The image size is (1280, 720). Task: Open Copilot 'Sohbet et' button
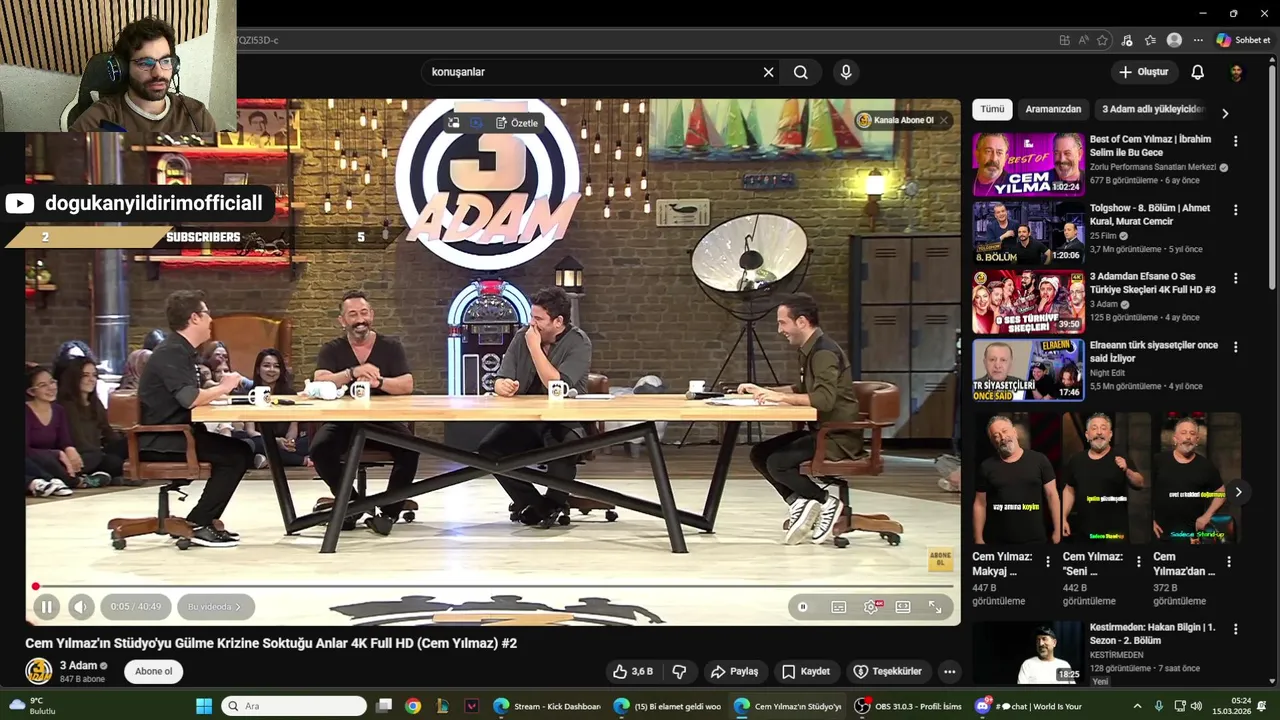click(x=1243, y=40)
